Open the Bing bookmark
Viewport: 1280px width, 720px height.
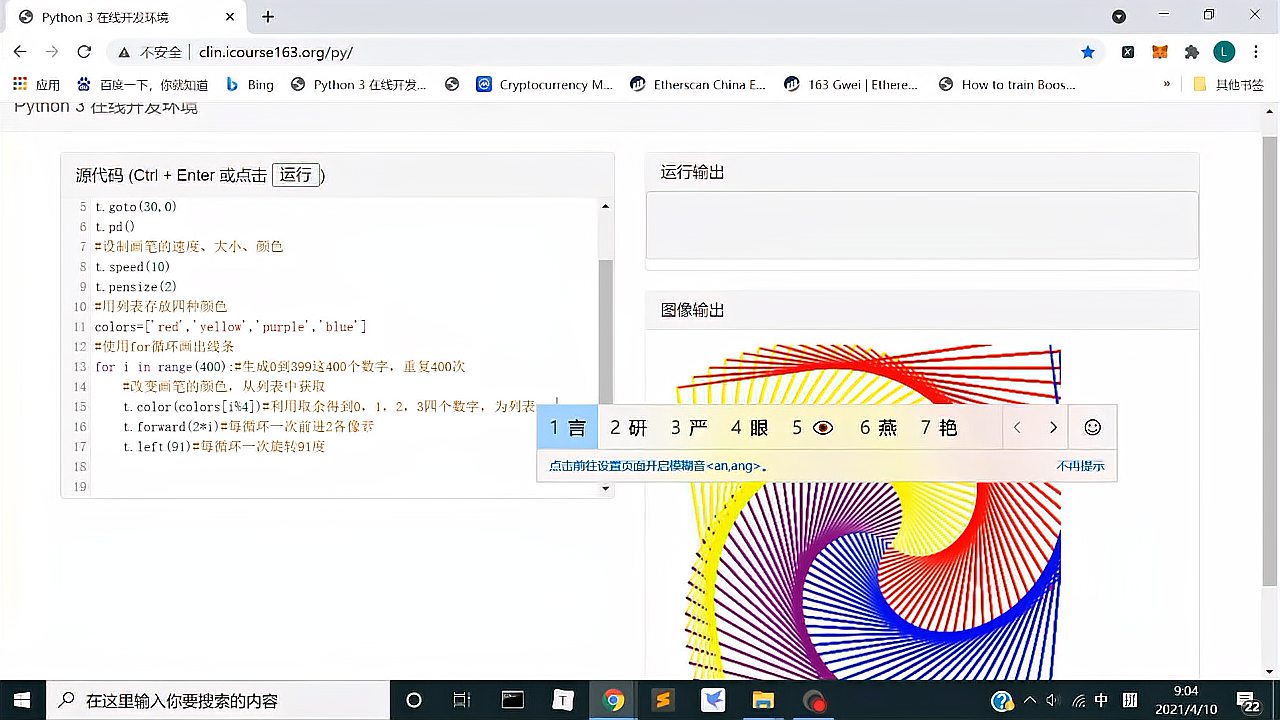click(250, 85)
